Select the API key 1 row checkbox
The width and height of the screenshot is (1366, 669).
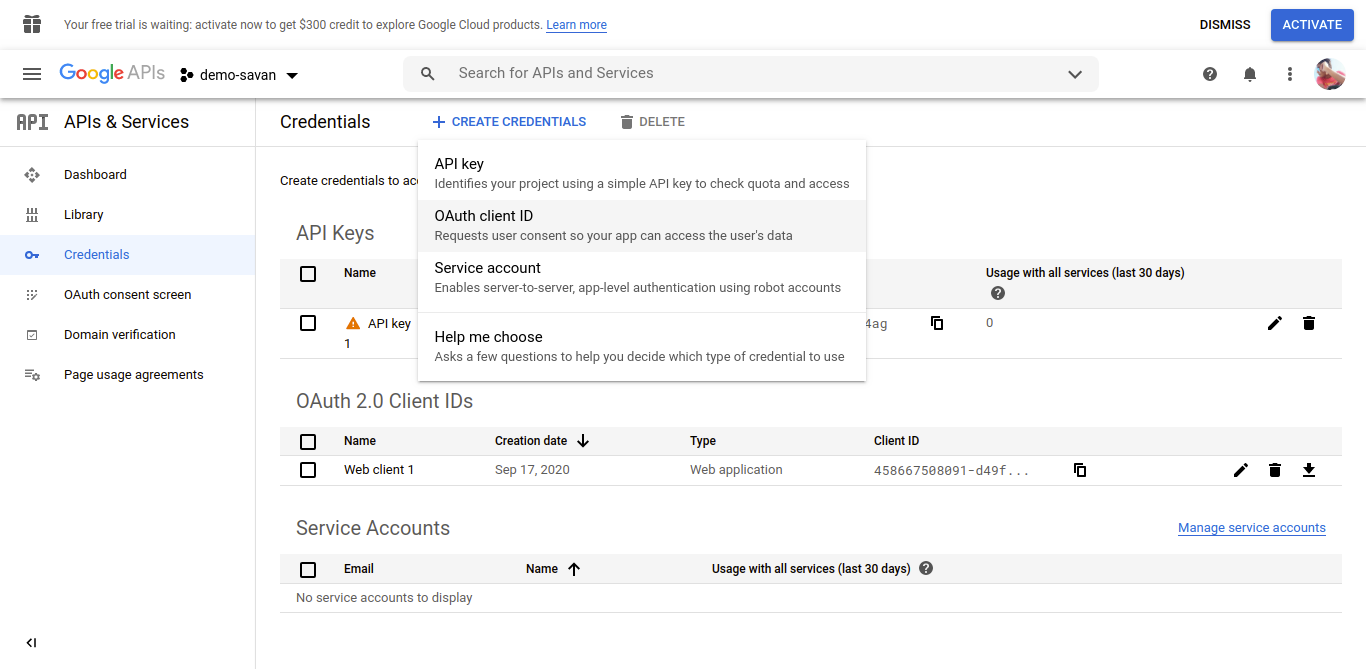[308, 322]
